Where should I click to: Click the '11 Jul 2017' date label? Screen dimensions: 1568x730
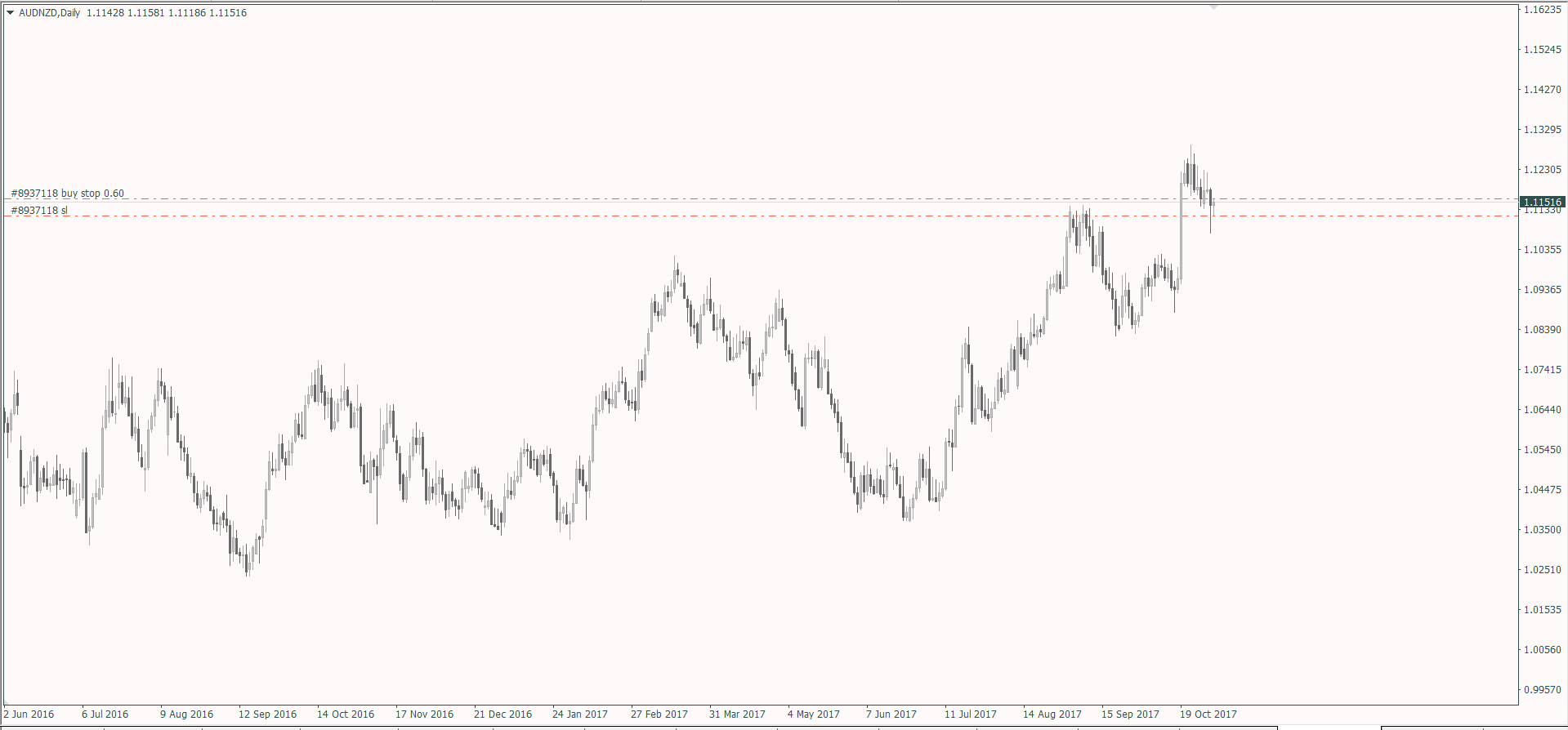click(x=971, y=714)
